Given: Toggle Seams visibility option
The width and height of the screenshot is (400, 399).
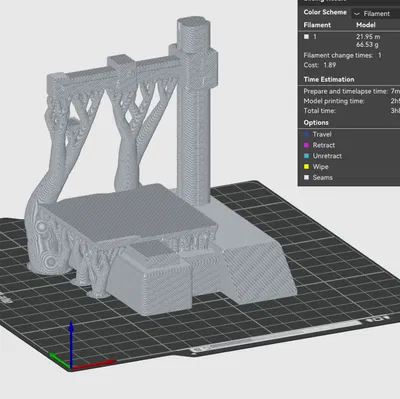Looking at the screenshot, I should 306,177.
